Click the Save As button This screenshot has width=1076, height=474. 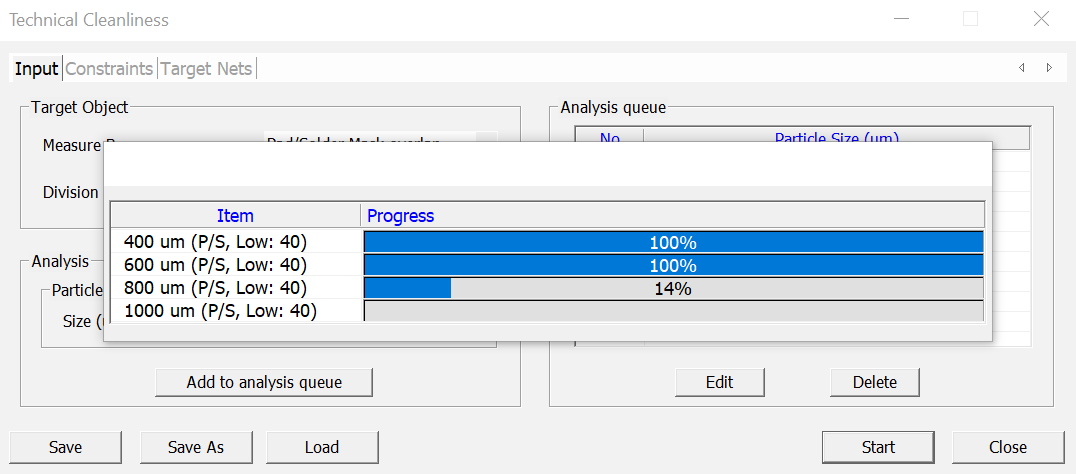[196, 447]
